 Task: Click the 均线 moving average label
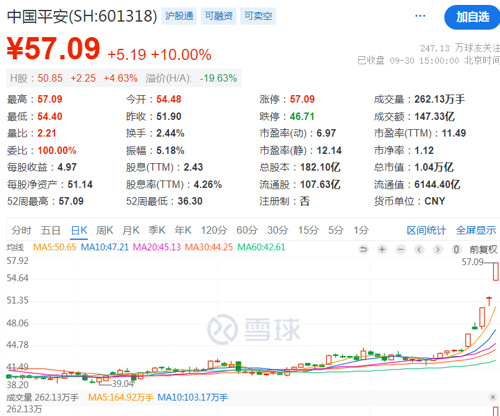click(x=15, y=247)
